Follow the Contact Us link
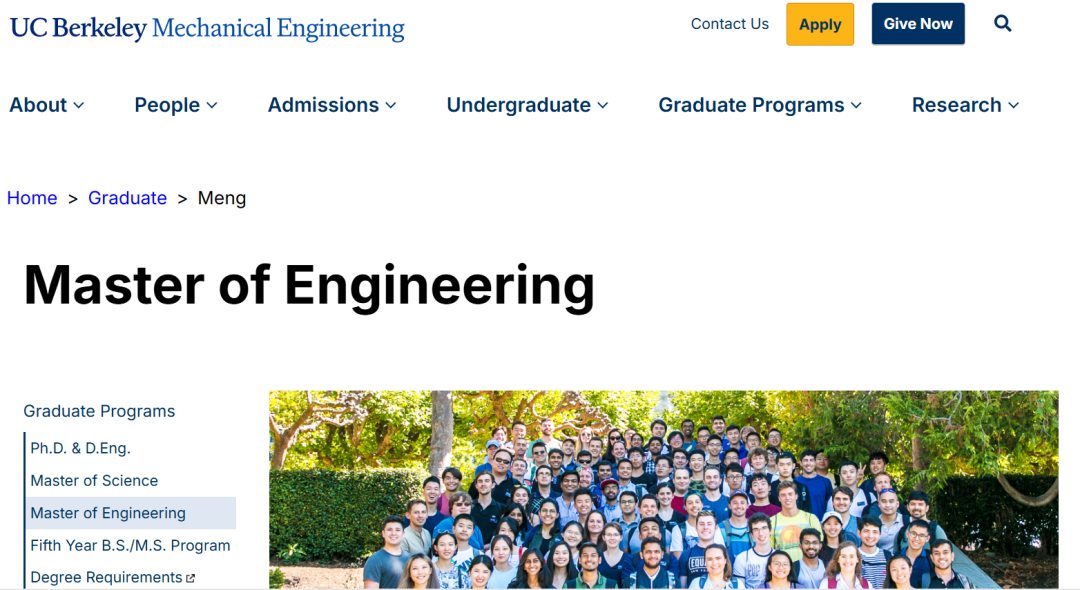Screen dimensions: 1080x590 pyautogui.click(x=729, y=24)
